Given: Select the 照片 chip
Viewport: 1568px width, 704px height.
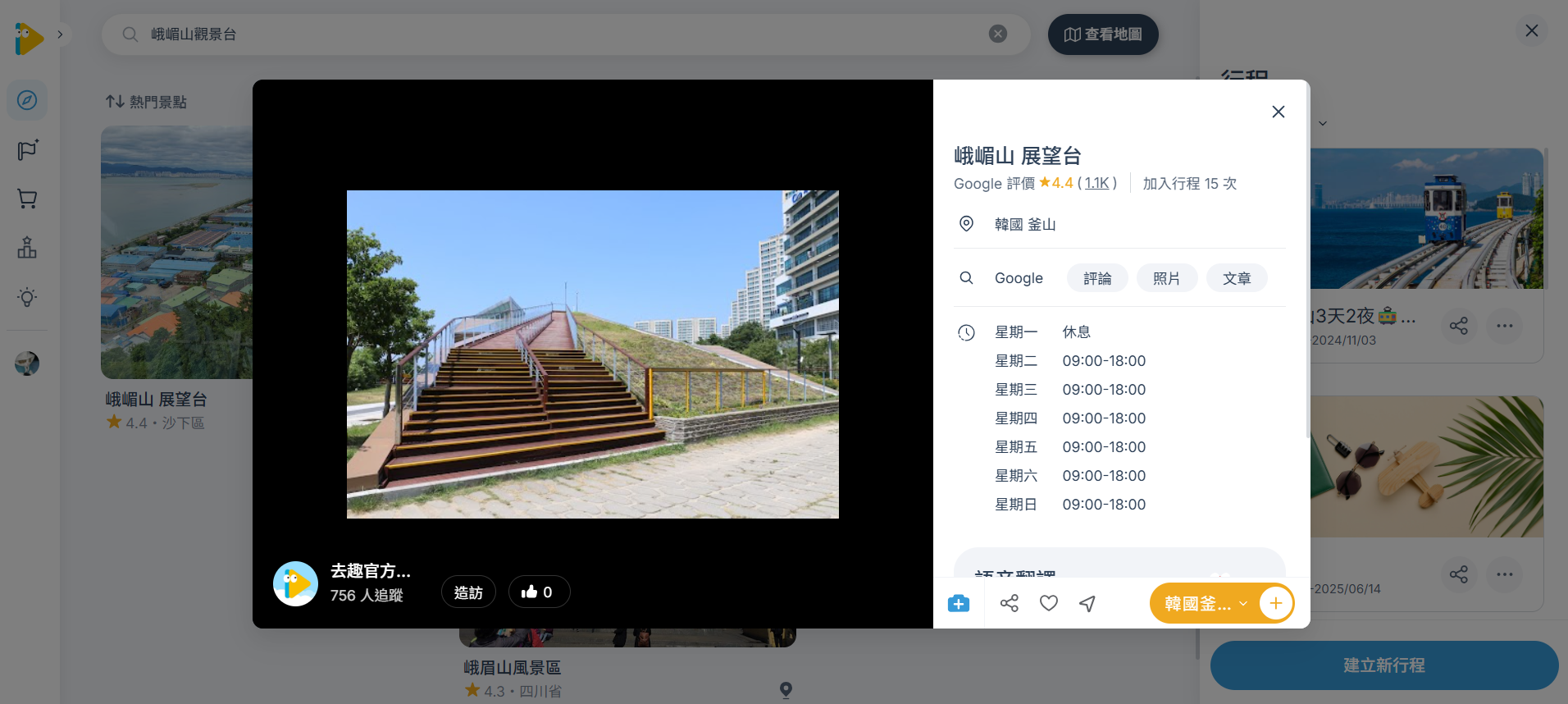Looking at the screenshot, I should [x=1167, y=278].
